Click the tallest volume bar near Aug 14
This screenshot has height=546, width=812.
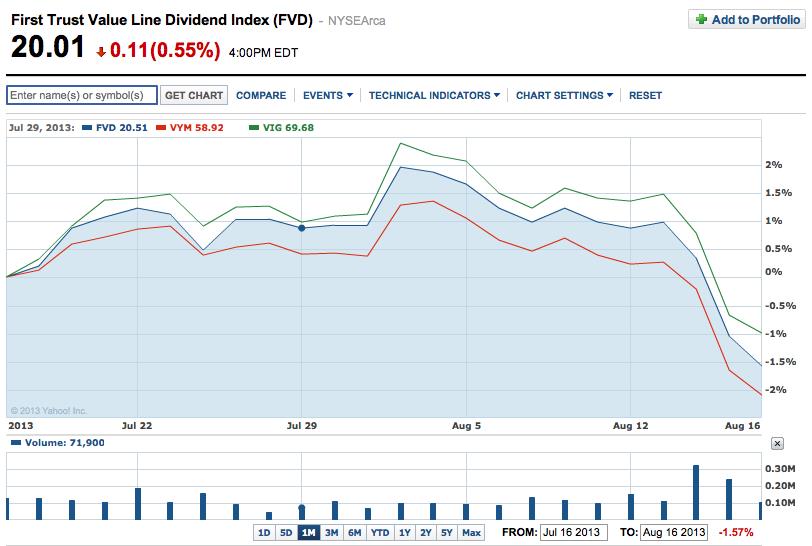tap(696, 492)
